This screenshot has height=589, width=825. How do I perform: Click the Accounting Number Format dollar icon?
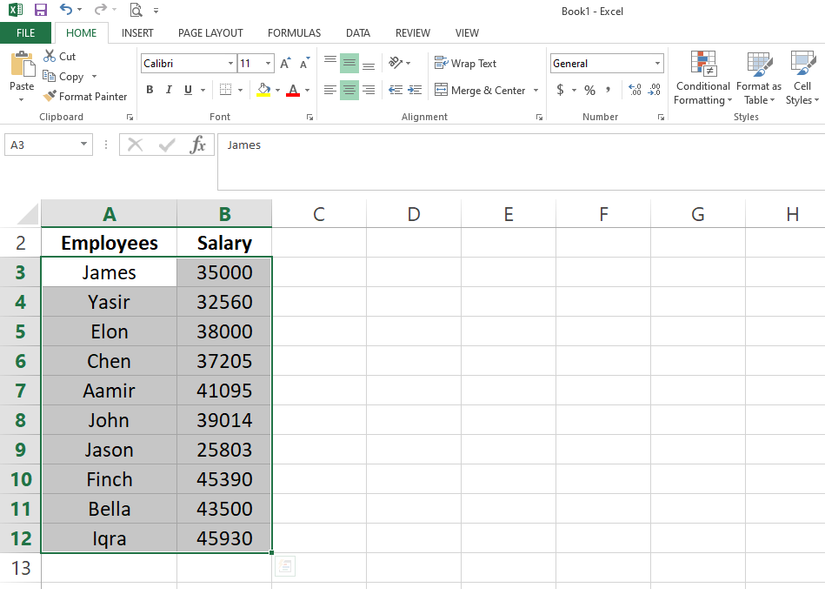click(x=560, y=90)
